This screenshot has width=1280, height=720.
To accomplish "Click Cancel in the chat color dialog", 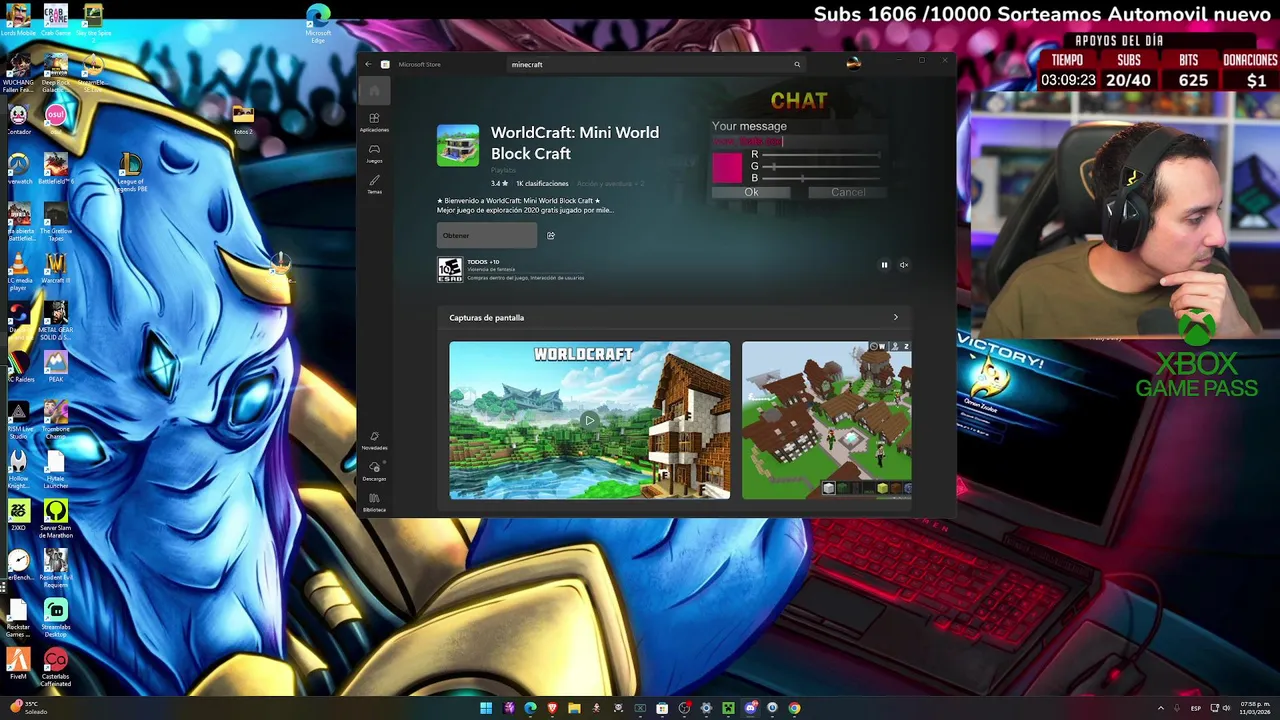I will [x=848, y=192].
